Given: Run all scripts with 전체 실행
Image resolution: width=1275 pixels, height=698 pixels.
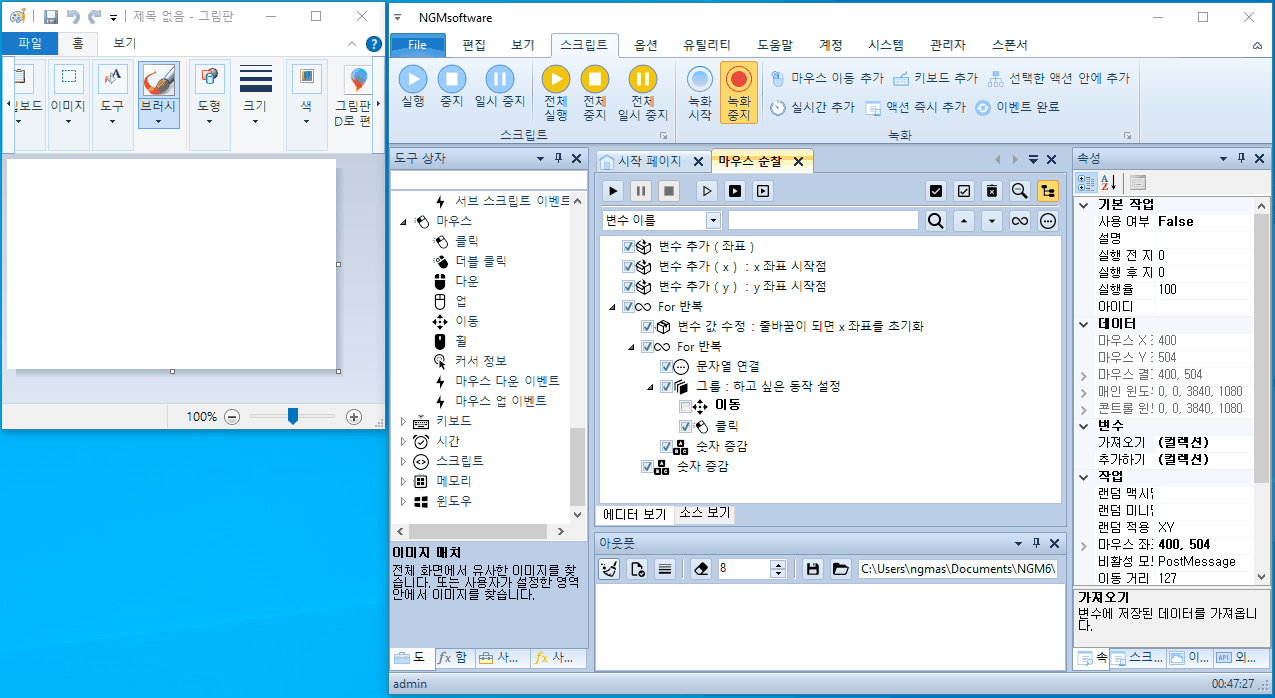Looking at the screenshot, I should tap(556, 93).
